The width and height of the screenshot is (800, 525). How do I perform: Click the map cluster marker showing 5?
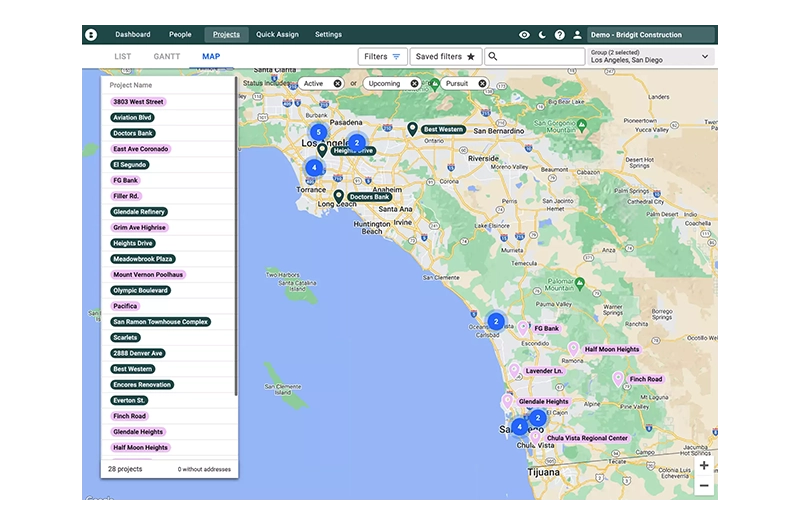point(318,132)
